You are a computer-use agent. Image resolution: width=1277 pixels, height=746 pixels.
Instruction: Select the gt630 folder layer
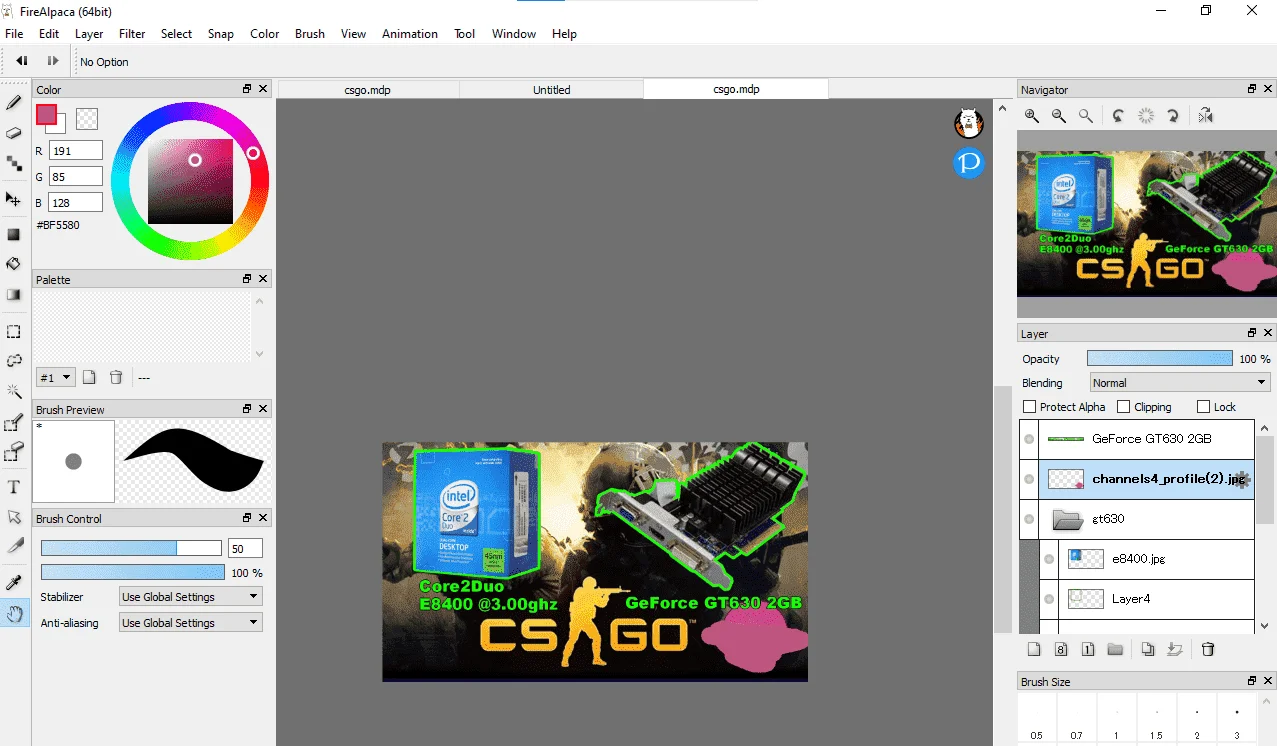[1146, 519]
